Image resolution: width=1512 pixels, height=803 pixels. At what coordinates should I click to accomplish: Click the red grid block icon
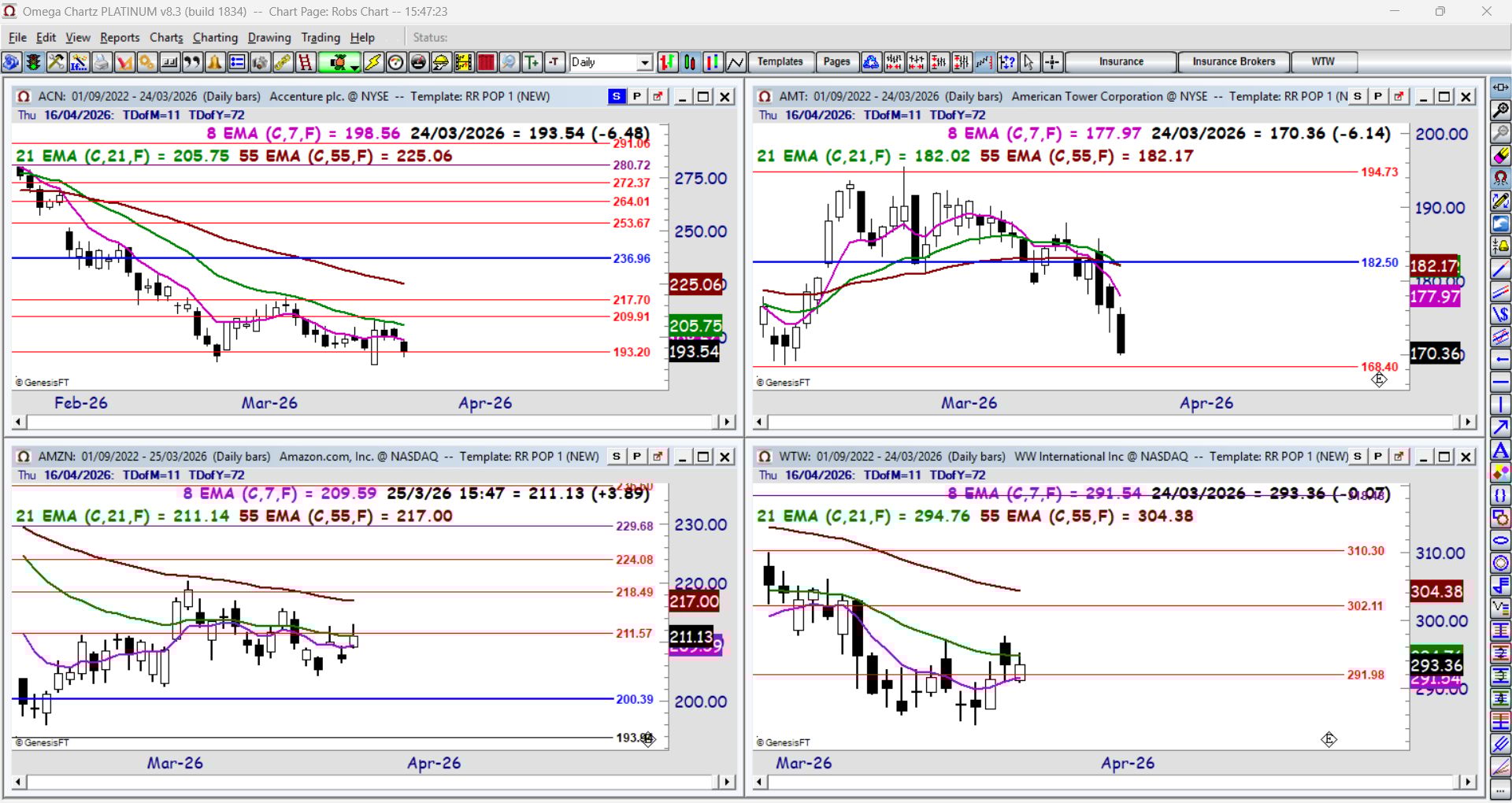(x=487, y=62)
